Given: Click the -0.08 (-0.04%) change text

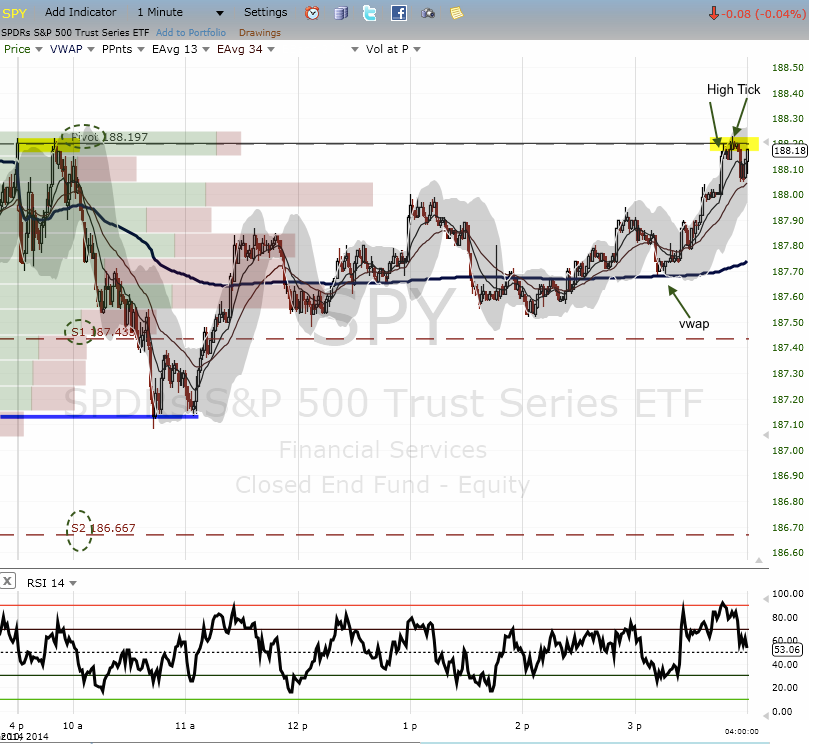Looking at the screenshot, I should pyautogui.click(x=764, y=14).
